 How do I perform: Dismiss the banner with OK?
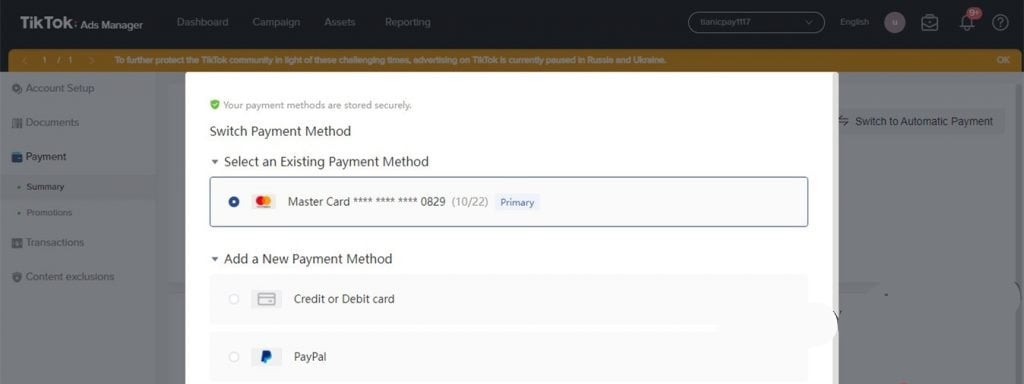[x=1003, y=60]
